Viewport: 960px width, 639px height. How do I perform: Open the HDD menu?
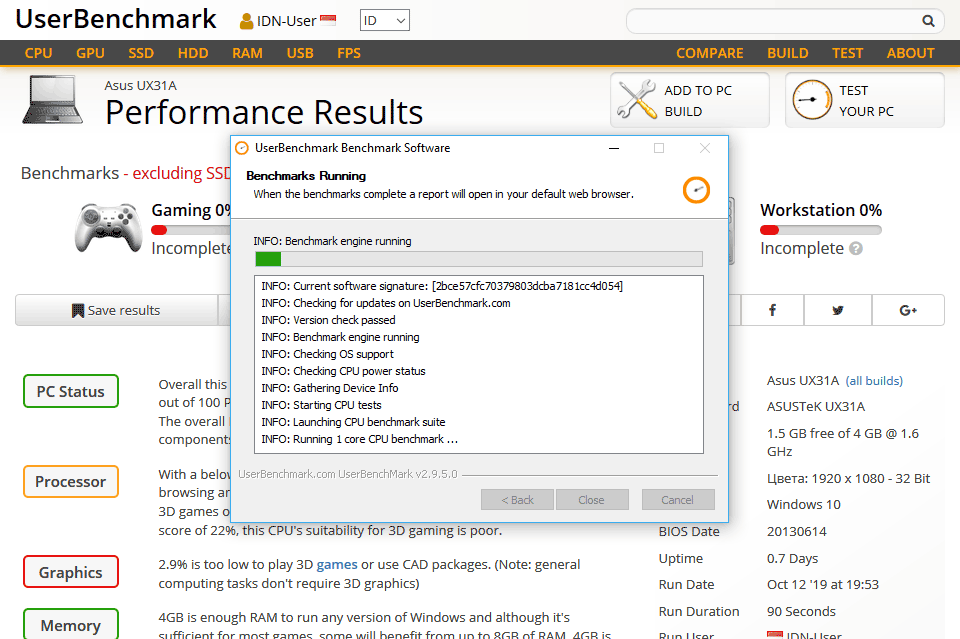193,53
